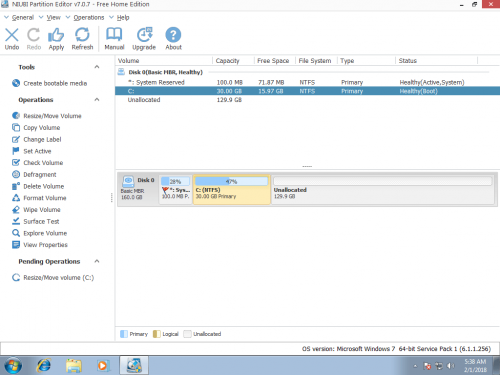Image resolution: width=500 pixels, height=375 pixels.
Task: Click the Set Active flag icon
Action: 16,151
